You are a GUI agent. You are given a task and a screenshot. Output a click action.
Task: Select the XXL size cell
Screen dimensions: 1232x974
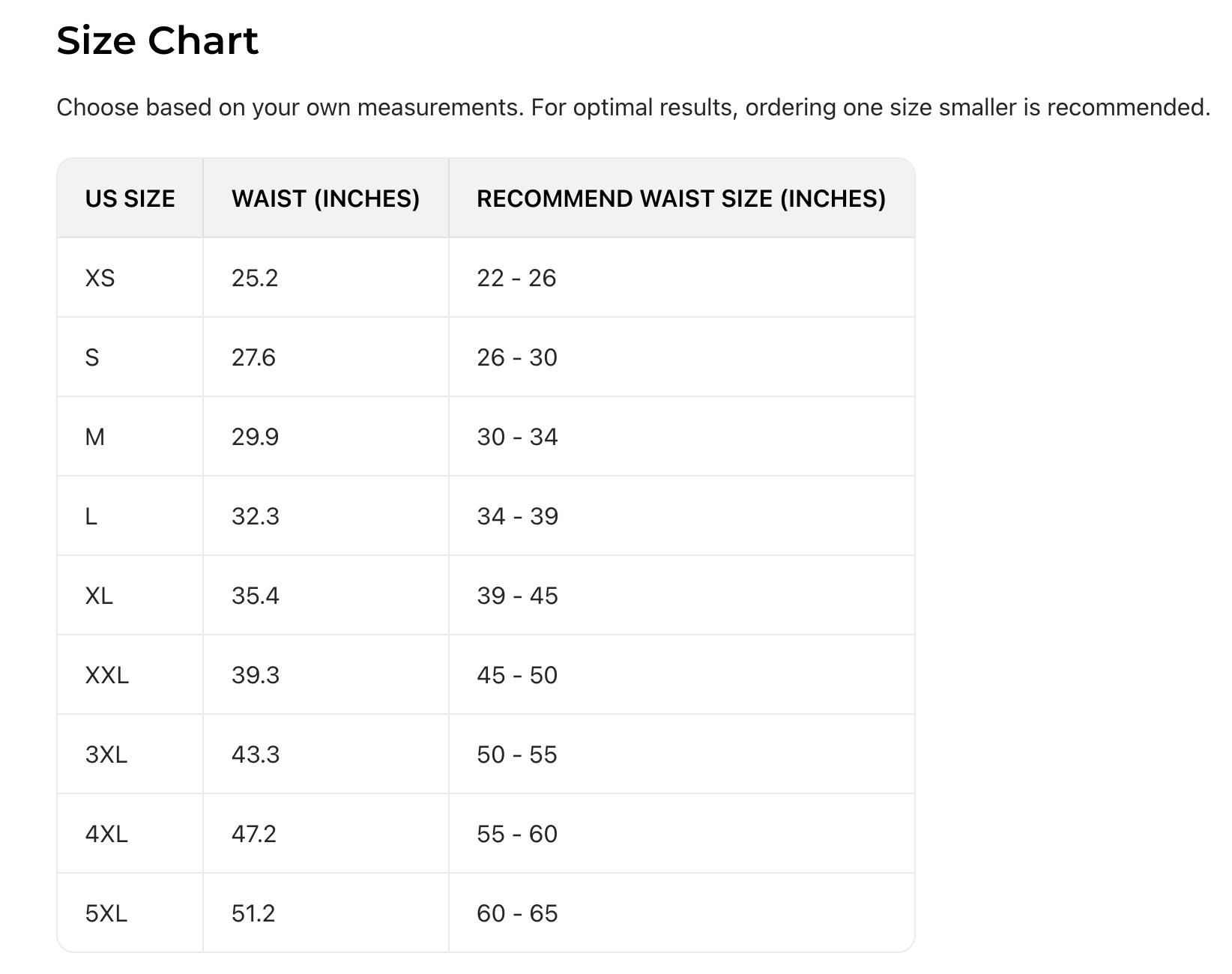106,675
